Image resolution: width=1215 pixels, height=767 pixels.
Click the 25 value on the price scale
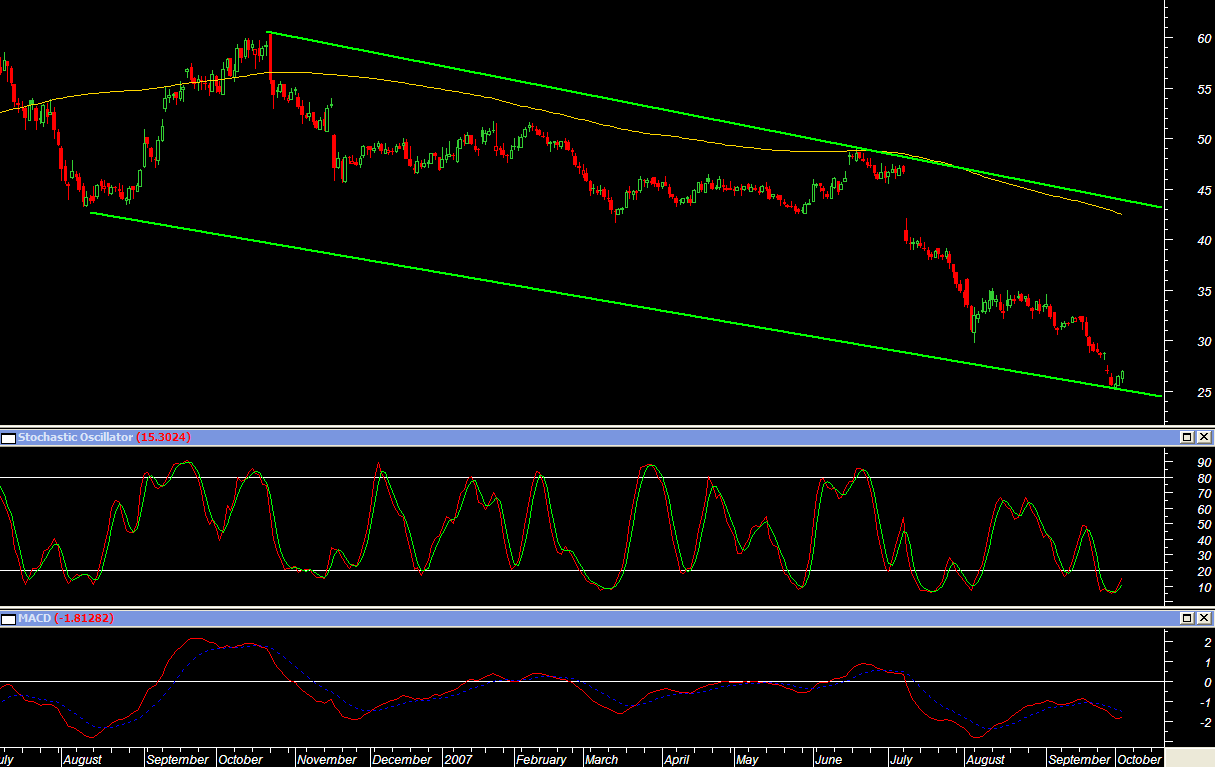(x=1204, y=392)
